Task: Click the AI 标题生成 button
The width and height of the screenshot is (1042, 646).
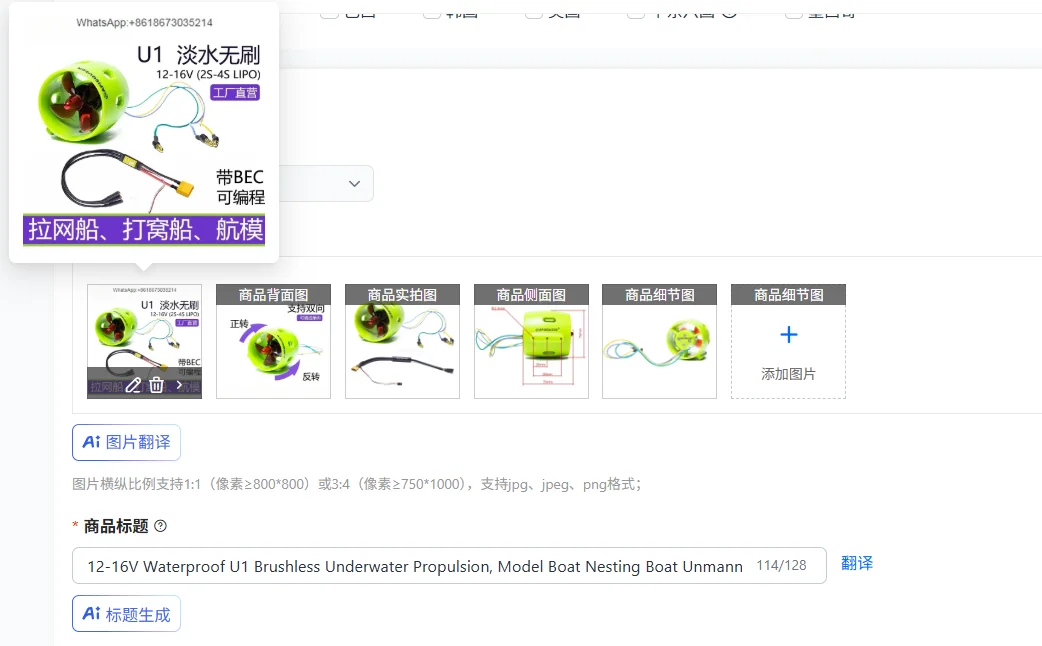Action: coord(126,613)
